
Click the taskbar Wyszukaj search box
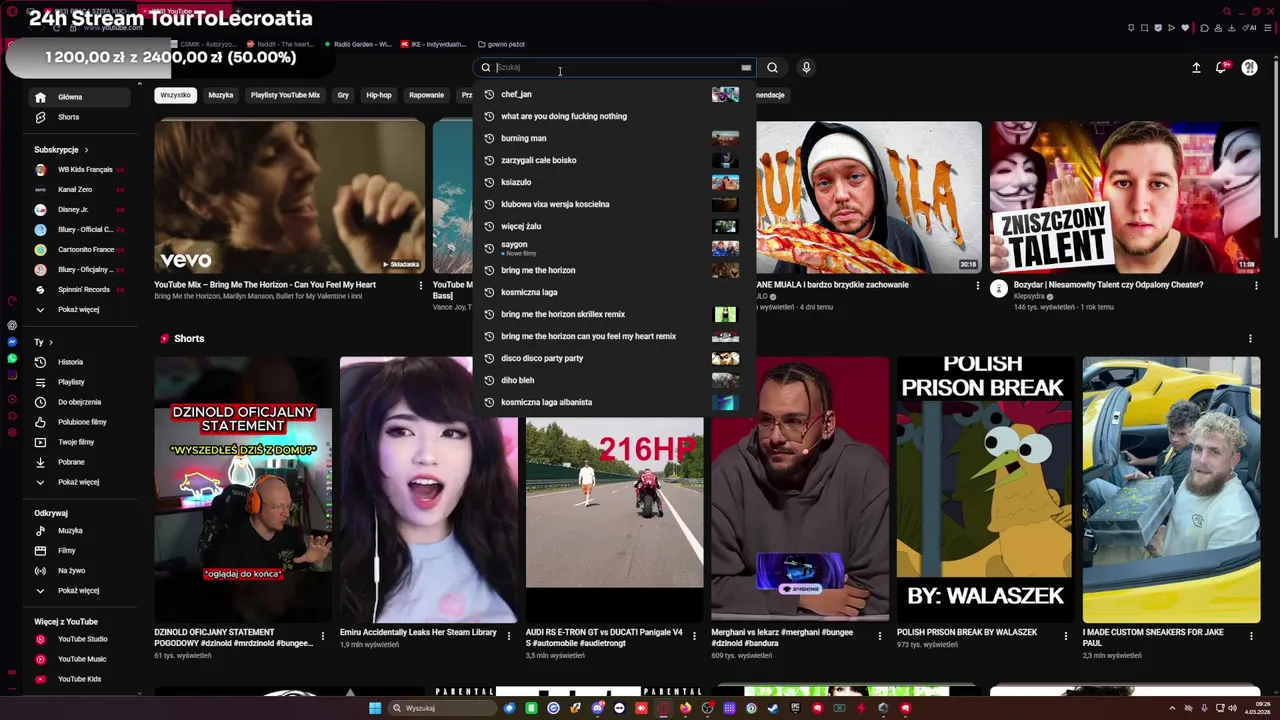tap(442, 708)
